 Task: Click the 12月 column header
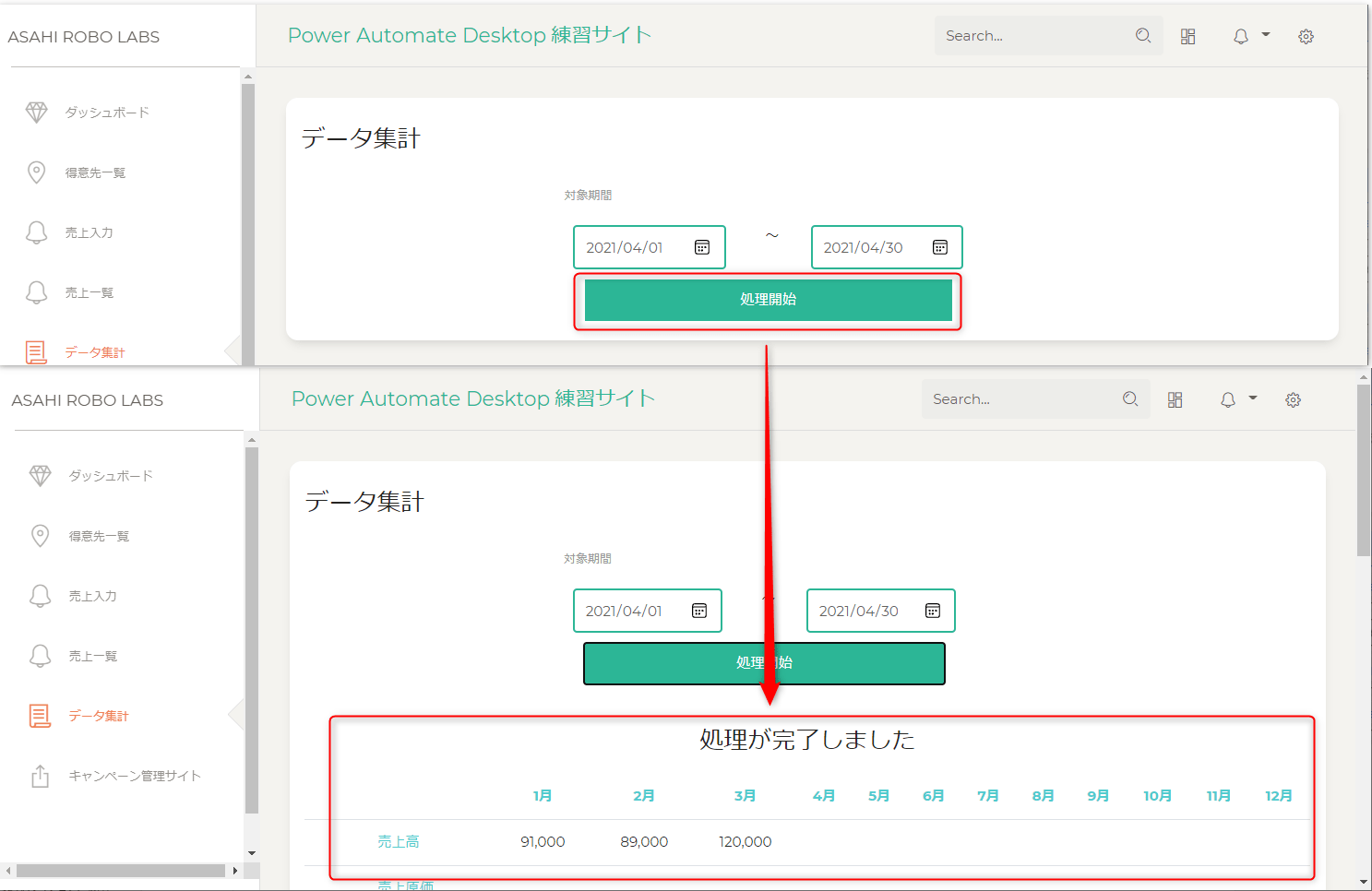[1278, 796]
